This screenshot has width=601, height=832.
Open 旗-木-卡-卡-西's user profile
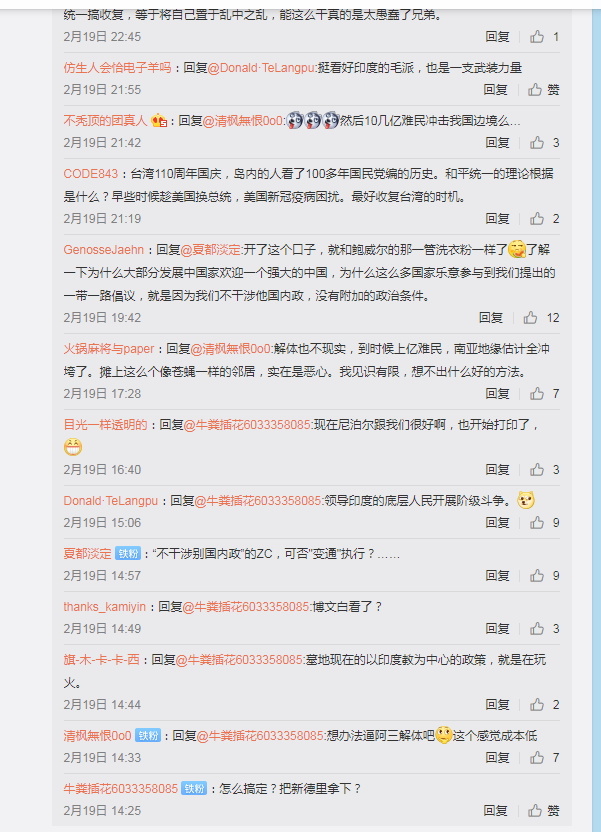(x=101, y=660)
